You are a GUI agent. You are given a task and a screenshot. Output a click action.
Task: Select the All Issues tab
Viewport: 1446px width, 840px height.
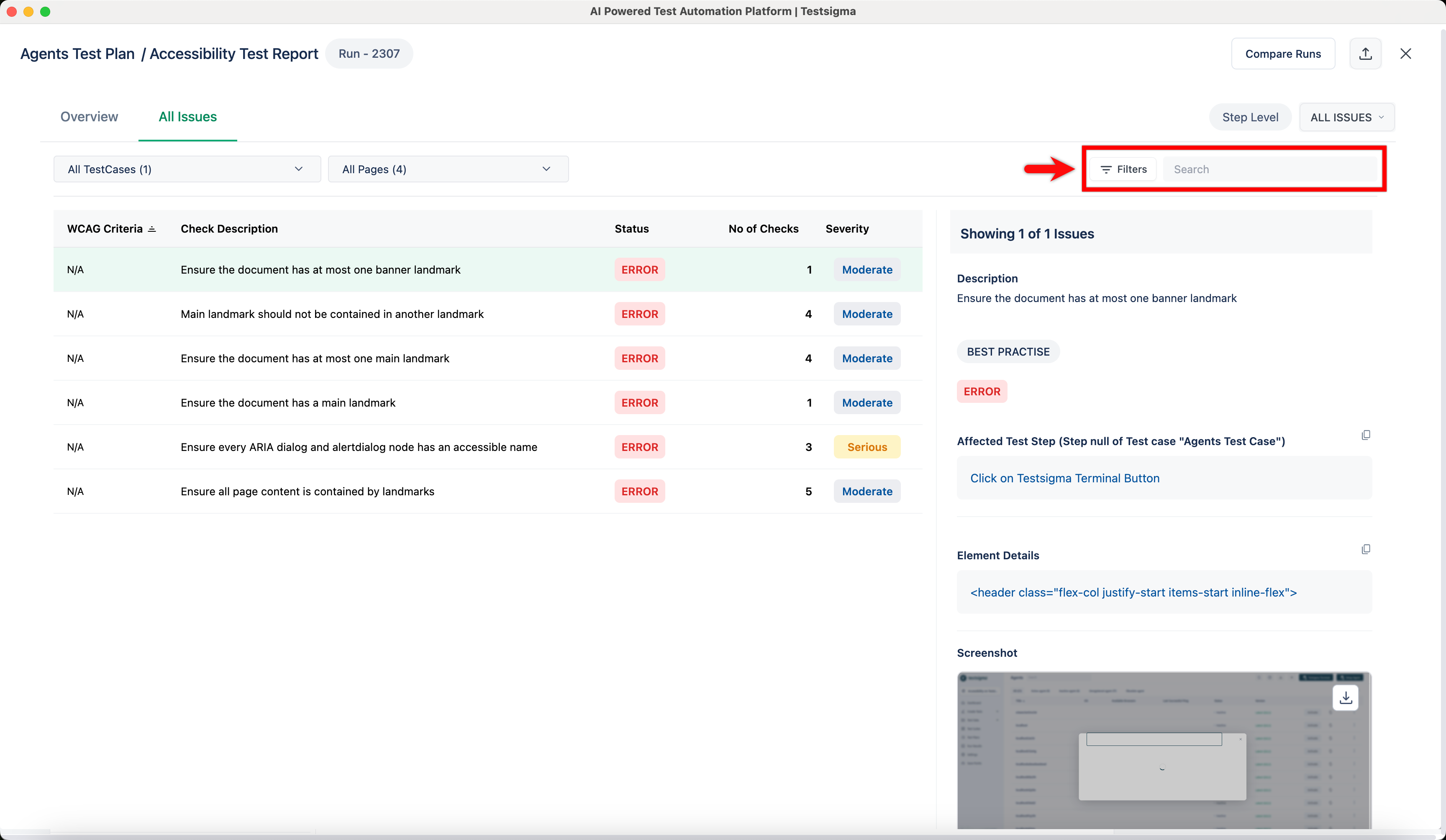[x=187, y=116]
